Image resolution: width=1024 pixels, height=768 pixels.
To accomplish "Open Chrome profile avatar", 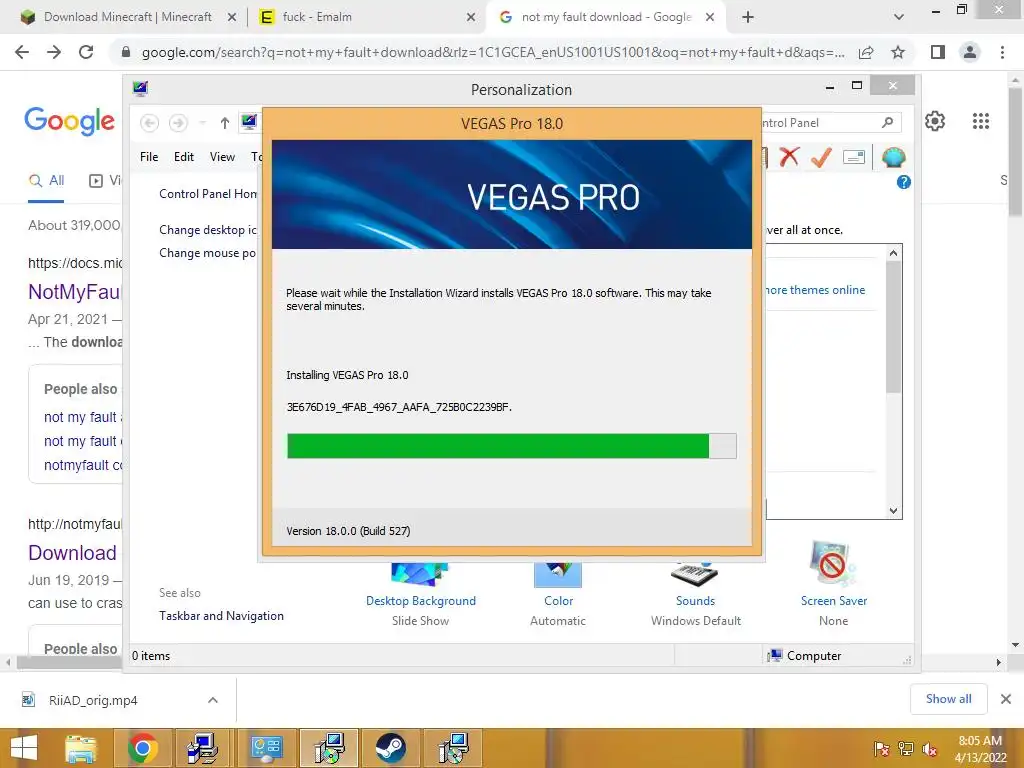I will pyautogui.click(x=970, y=52).
